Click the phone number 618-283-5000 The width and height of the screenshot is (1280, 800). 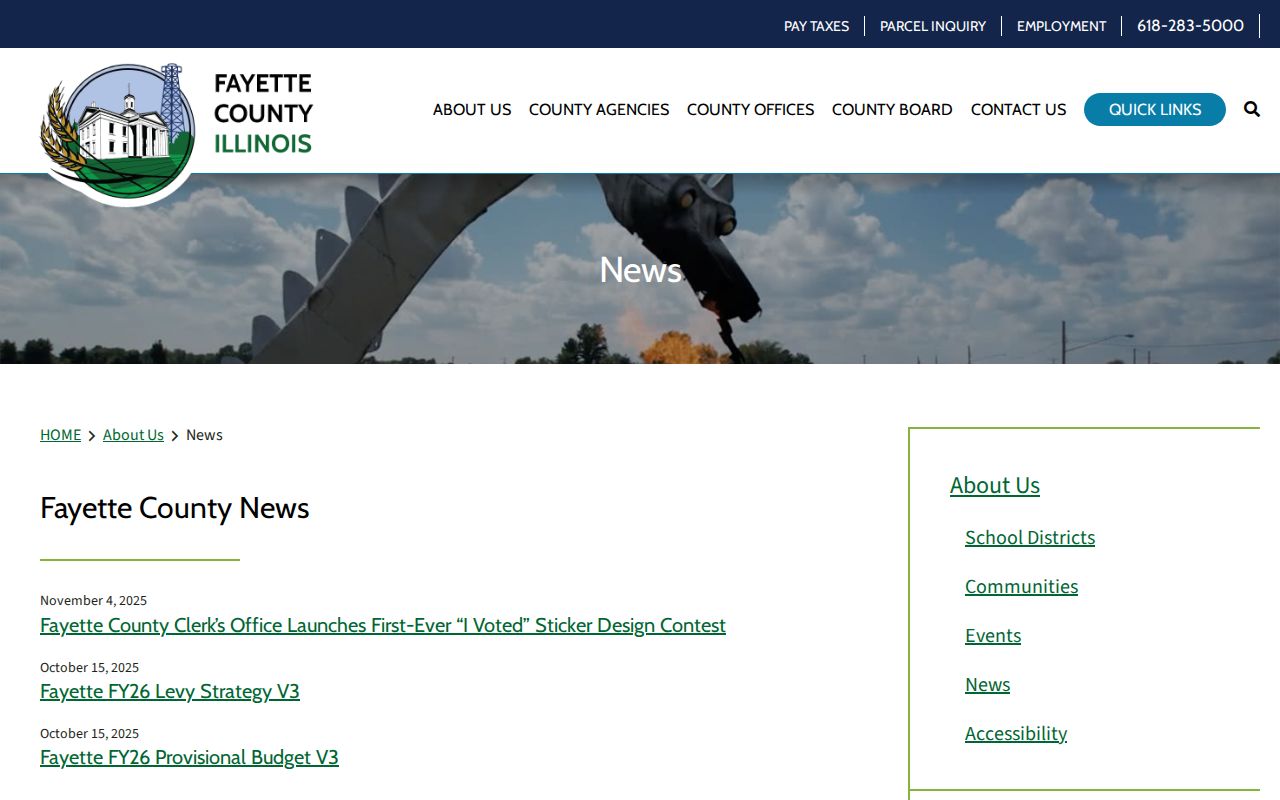(1190, 26)
